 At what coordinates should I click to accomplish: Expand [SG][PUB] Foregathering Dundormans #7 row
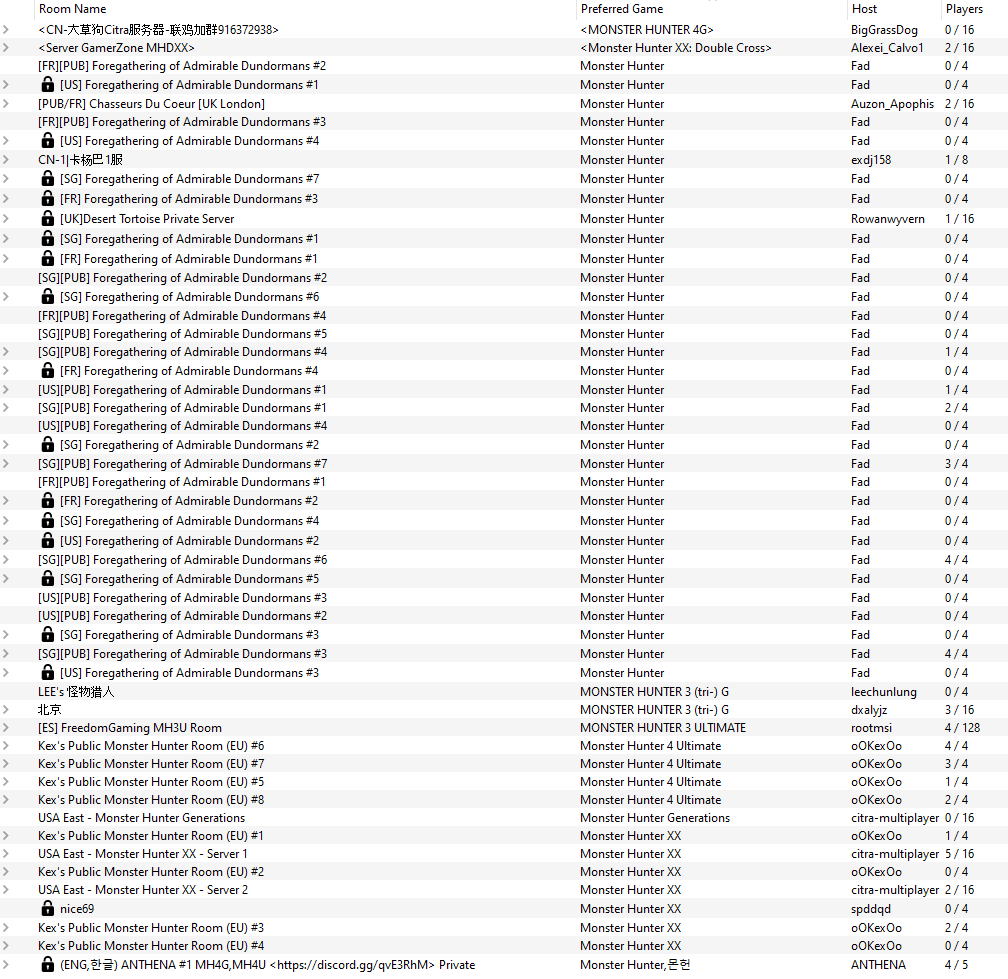coord(6,463)
